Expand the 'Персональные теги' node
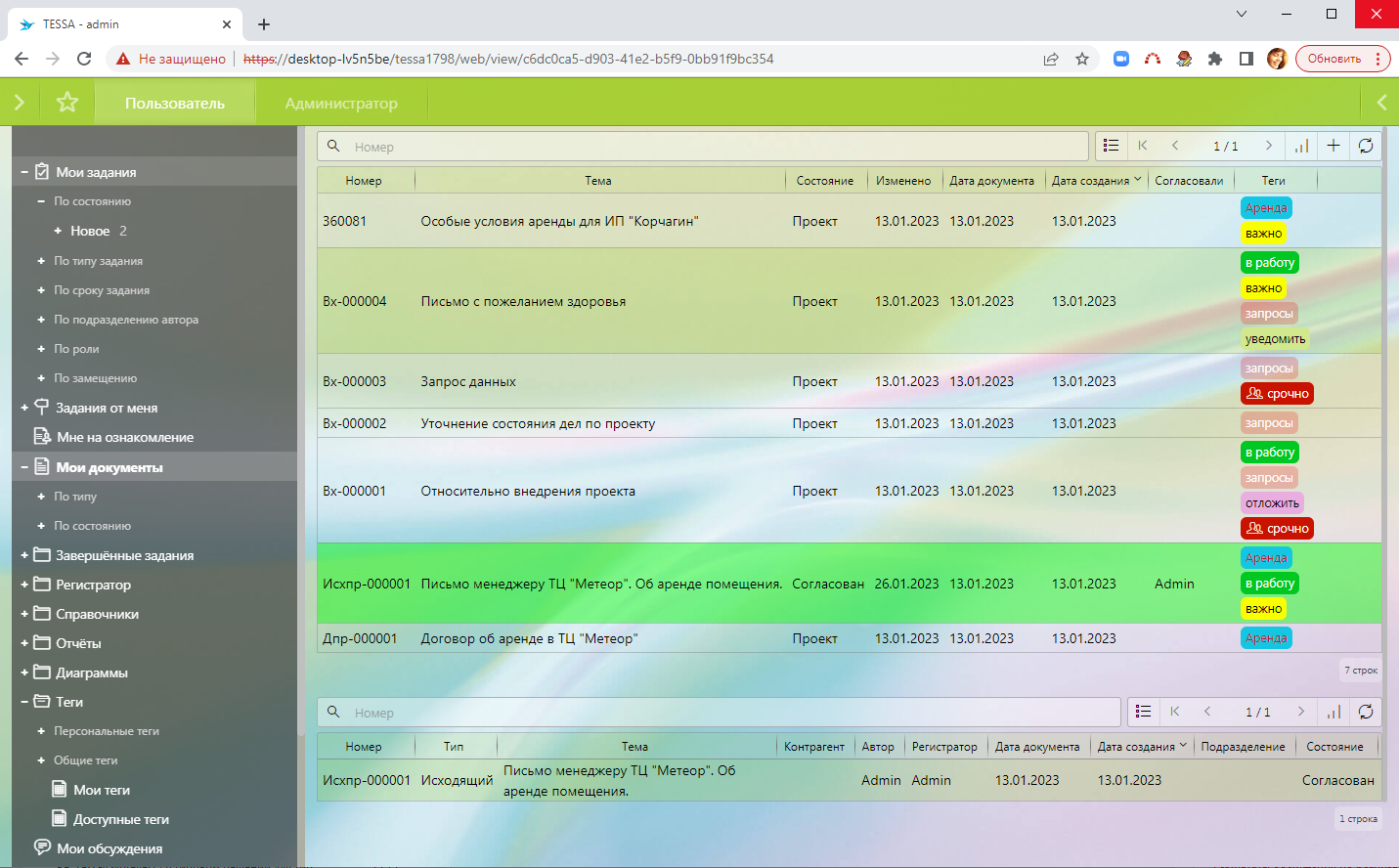 [41, 731]
